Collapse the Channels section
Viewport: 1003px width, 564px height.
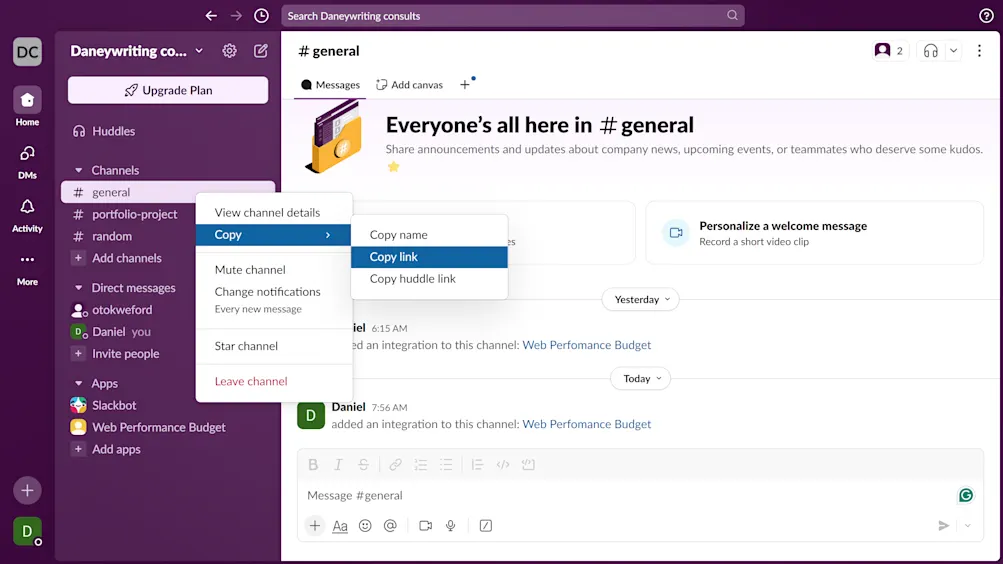point(78,170)
